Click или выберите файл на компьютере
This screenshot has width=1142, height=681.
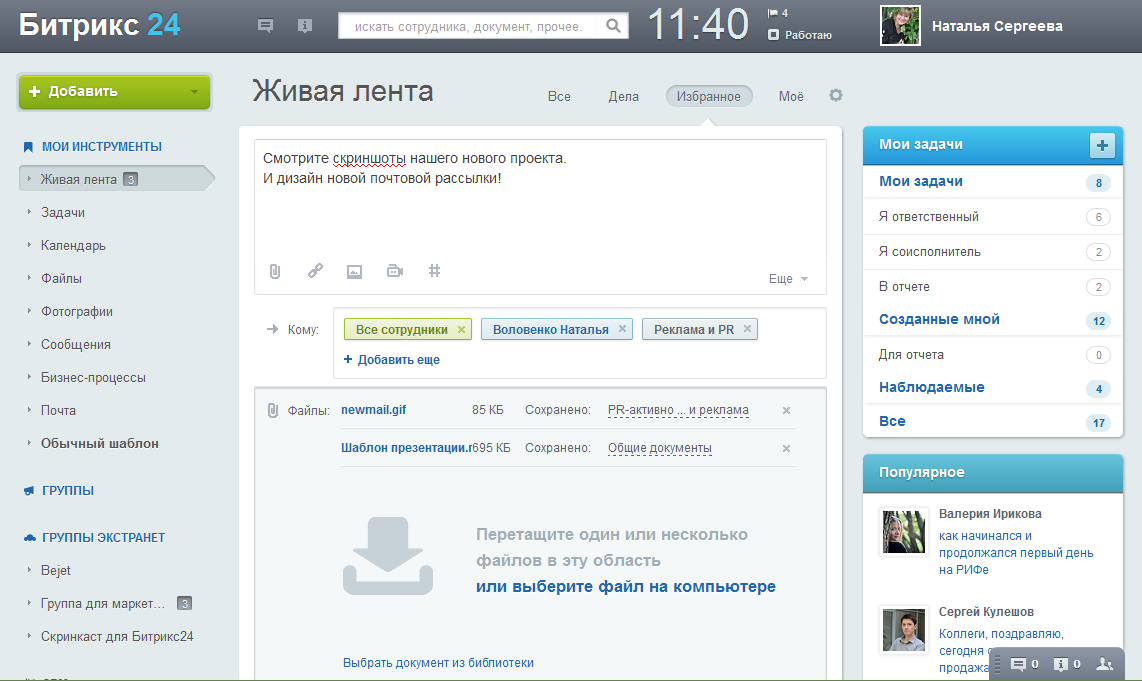click(x=626, y=586)
